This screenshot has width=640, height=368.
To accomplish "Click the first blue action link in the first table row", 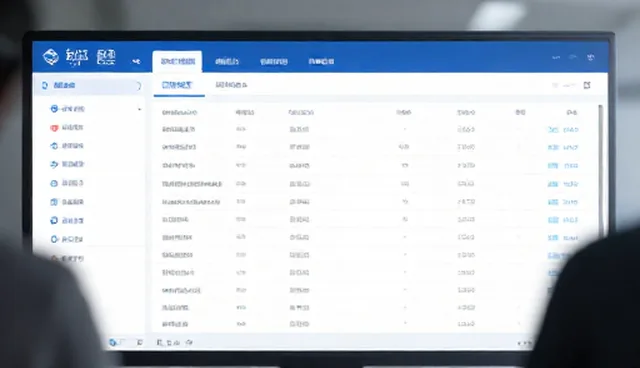I will 553,130.
